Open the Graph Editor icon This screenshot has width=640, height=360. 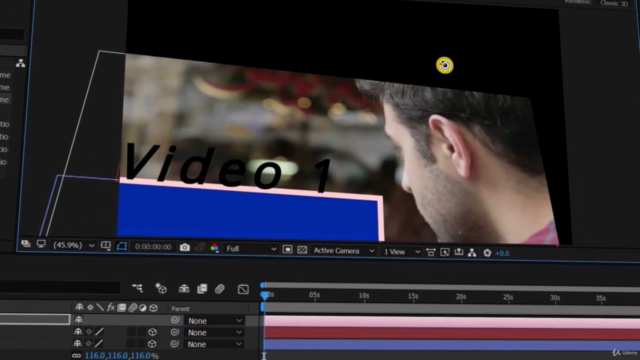[x=243, y=289]
